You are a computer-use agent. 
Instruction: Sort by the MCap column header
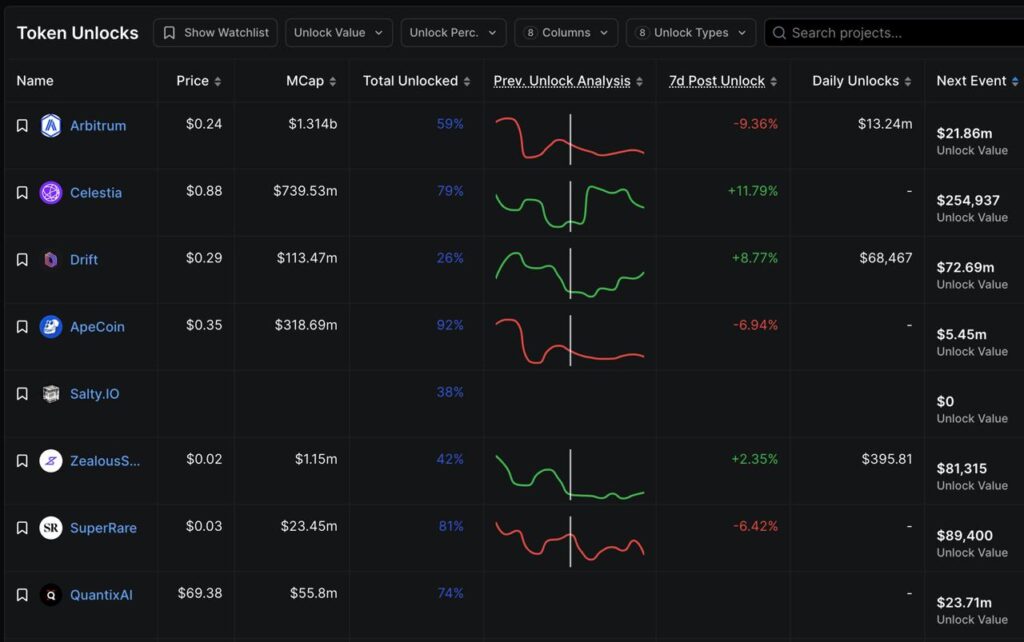pyautogui.click(x=310, y=81)
